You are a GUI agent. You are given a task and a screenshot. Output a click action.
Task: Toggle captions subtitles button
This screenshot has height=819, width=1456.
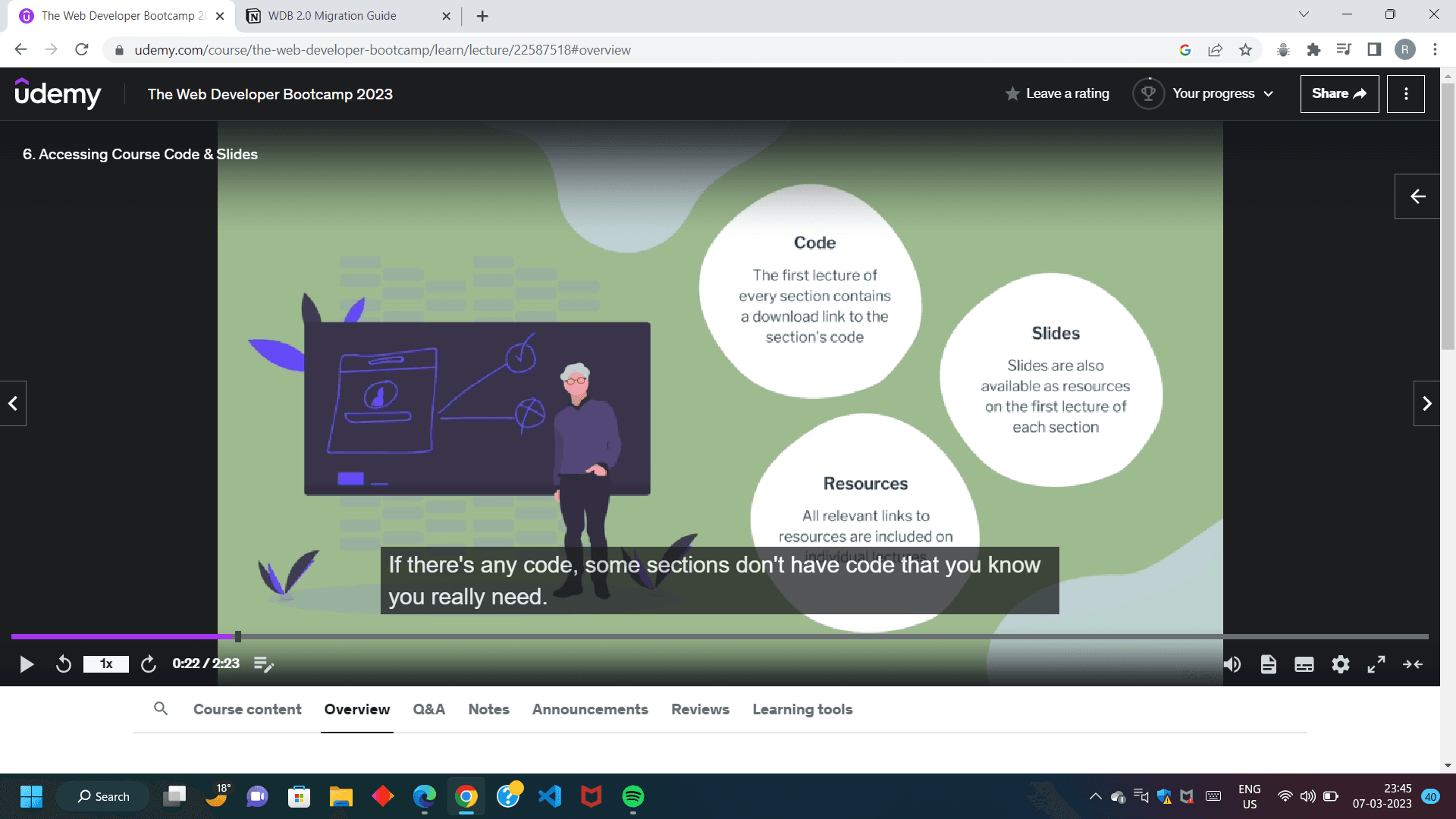tap(1304, 665)
